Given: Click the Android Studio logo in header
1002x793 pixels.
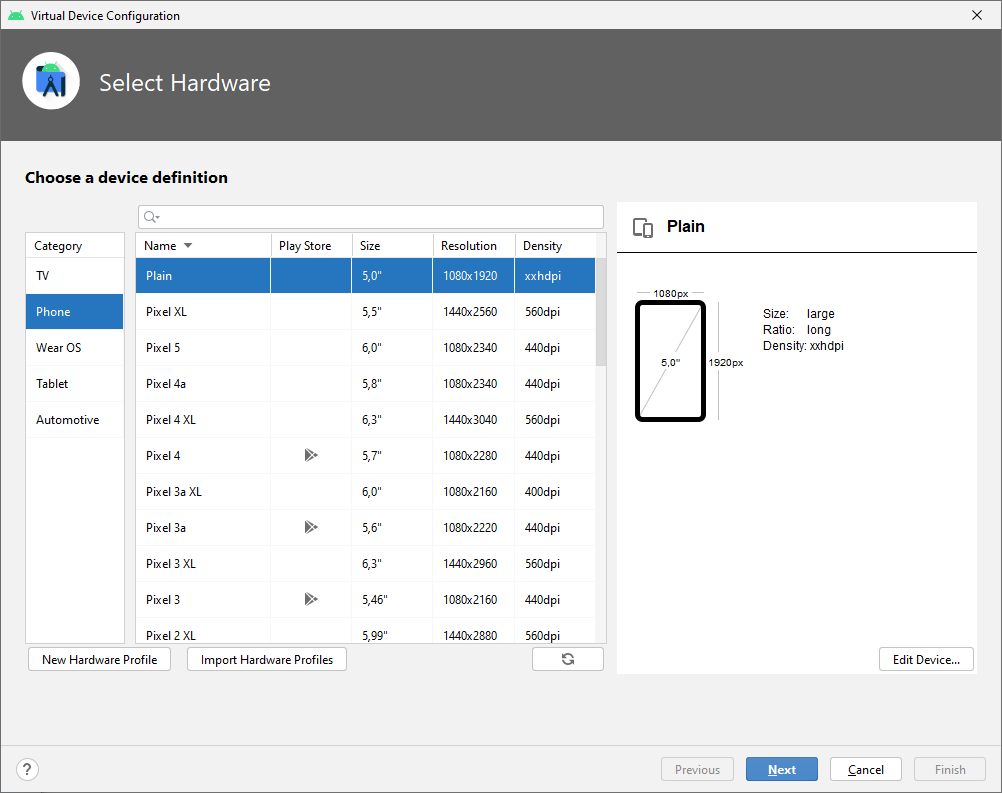Looking at the screenshot, I should point(51,82).
